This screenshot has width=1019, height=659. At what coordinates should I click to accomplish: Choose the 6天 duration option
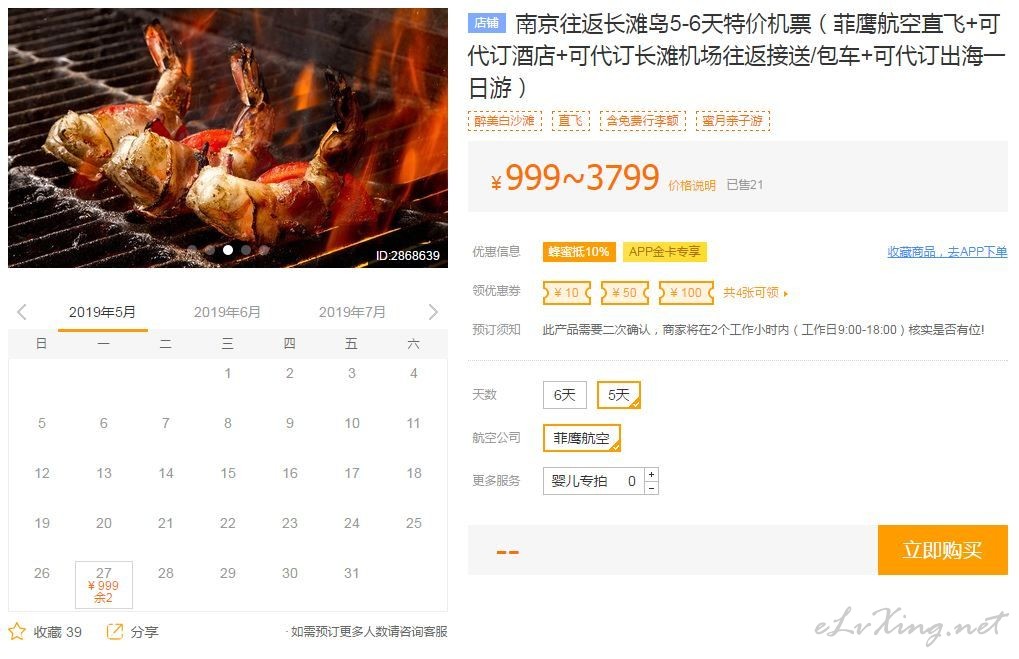(x=565, y=394)
